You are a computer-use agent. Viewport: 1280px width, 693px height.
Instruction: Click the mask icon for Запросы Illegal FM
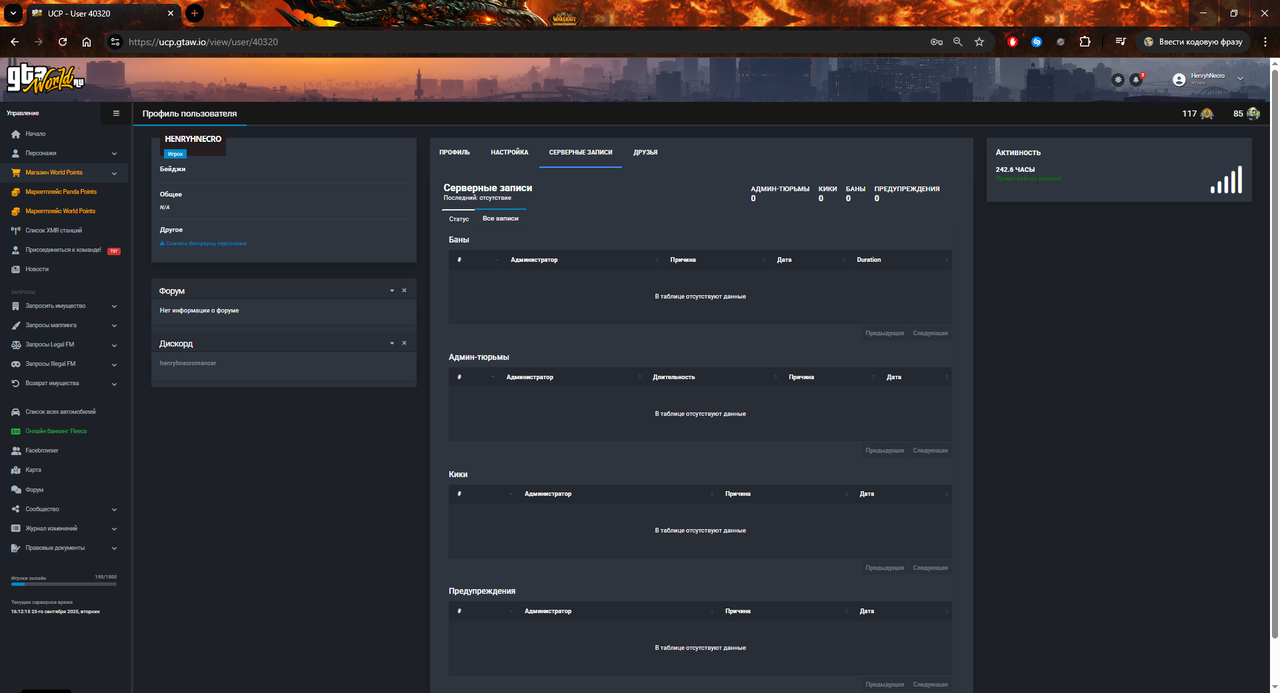click(15, 364)
